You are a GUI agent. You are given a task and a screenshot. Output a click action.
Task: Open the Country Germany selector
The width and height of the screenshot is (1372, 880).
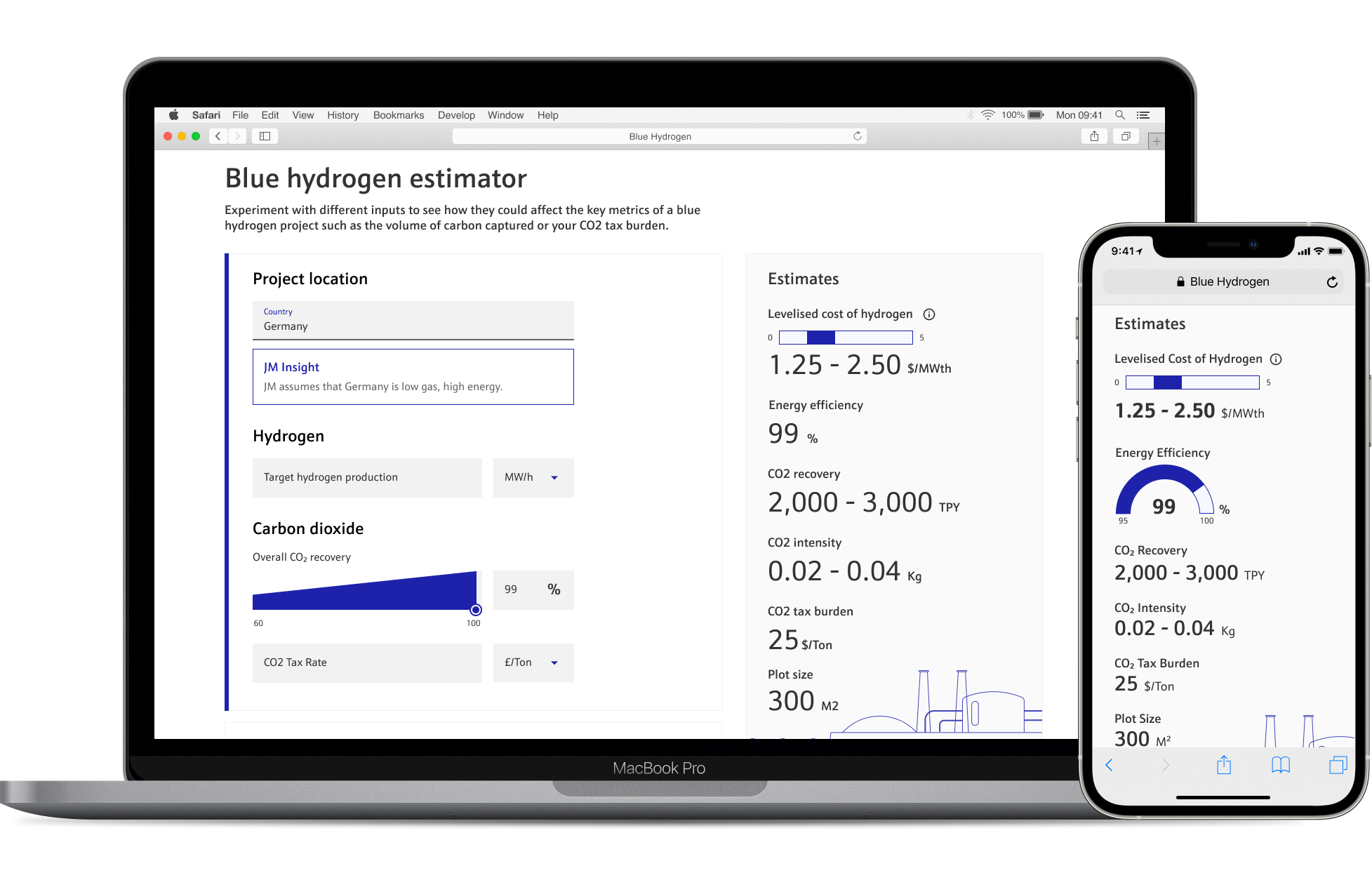(x=413, y=320)
